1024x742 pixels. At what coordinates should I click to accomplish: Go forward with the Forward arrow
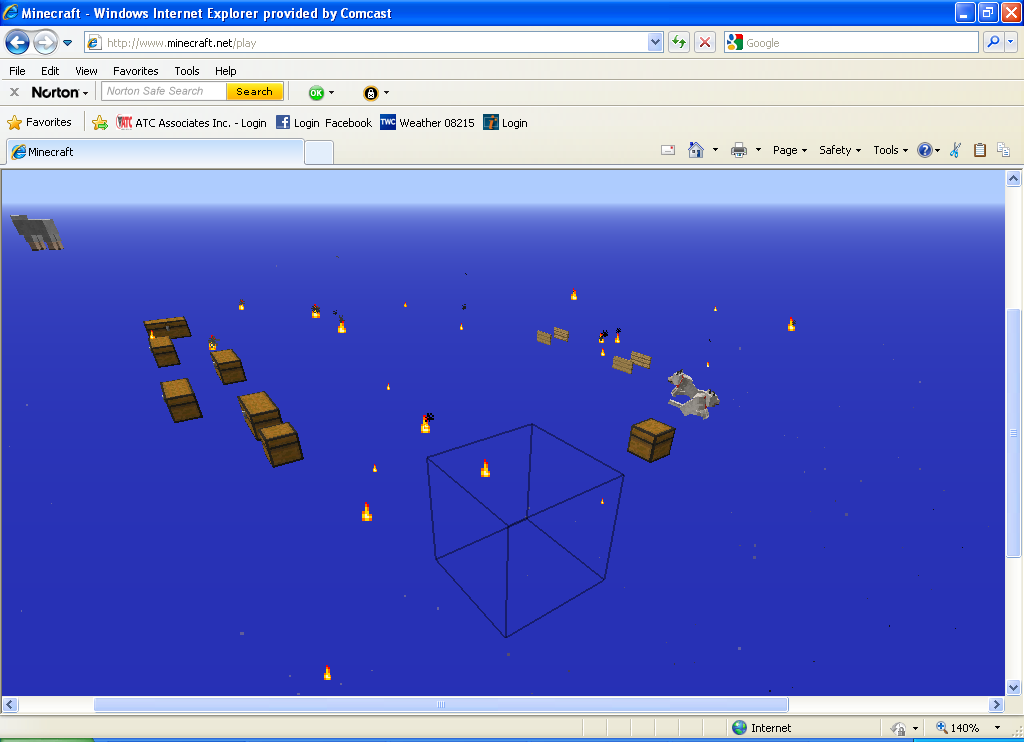[x=45, y=43]
